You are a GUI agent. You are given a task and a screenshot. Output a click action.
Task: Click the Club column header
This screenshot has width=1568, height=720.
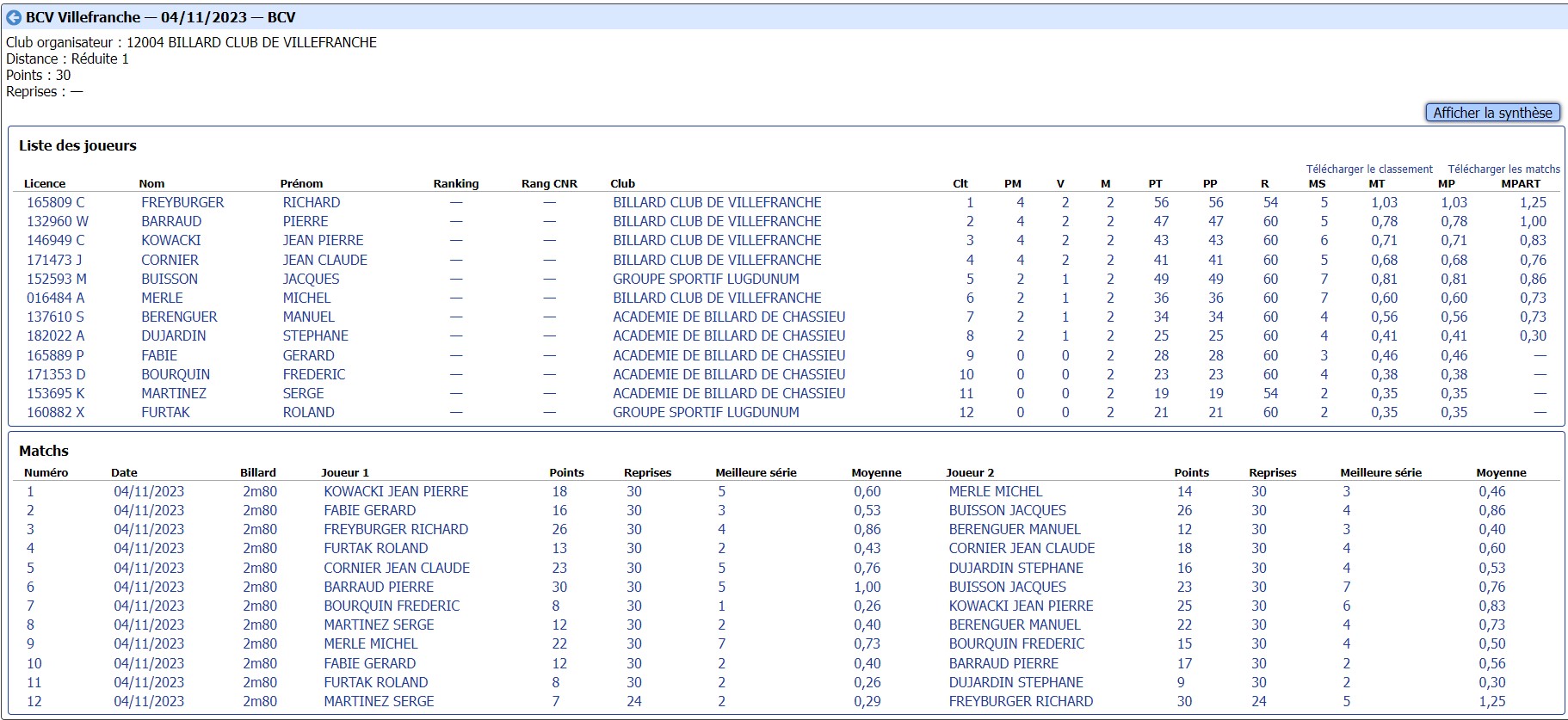622,183
